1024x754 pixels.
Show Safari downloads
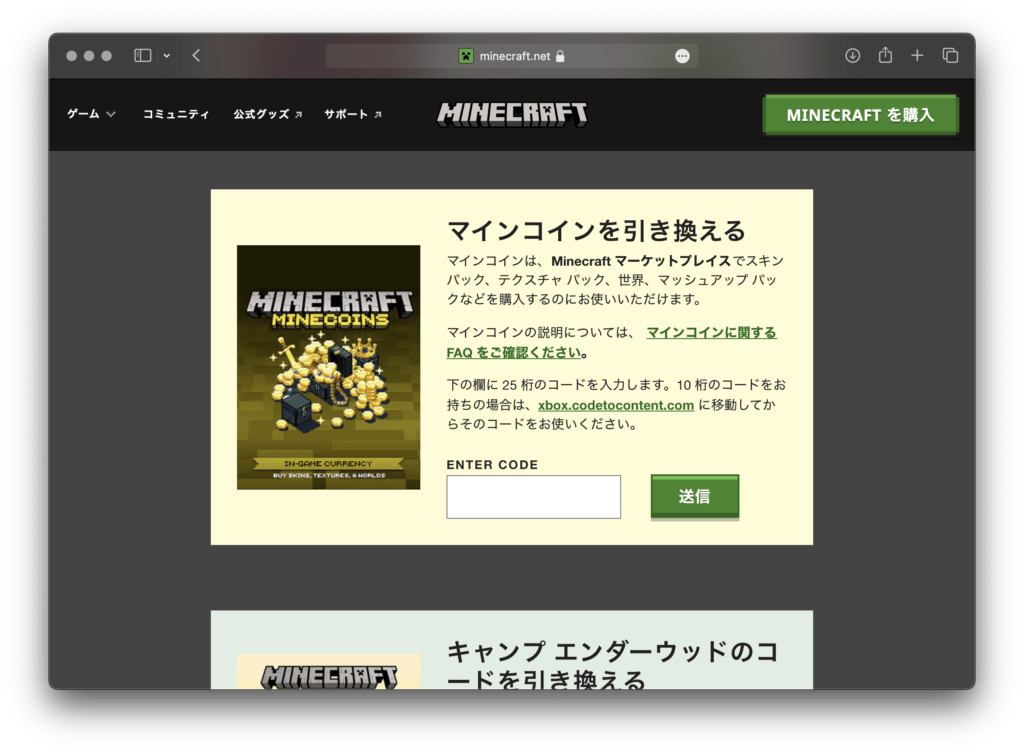[x=852, y=56]
